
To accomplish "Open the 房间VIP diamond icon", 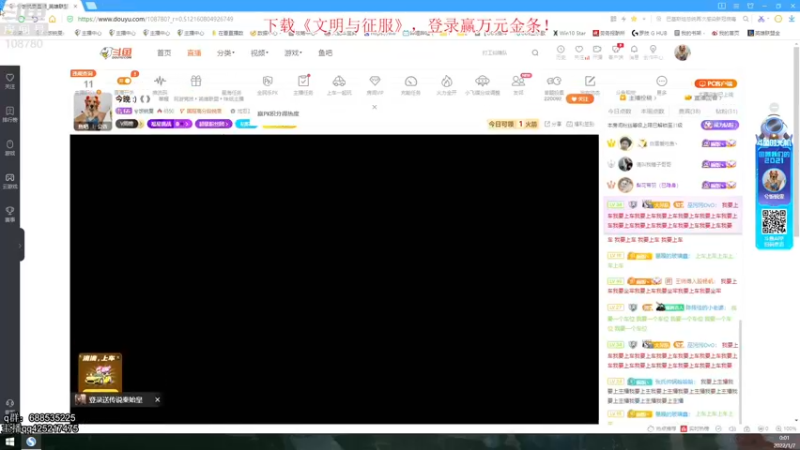I will (375, 81).
